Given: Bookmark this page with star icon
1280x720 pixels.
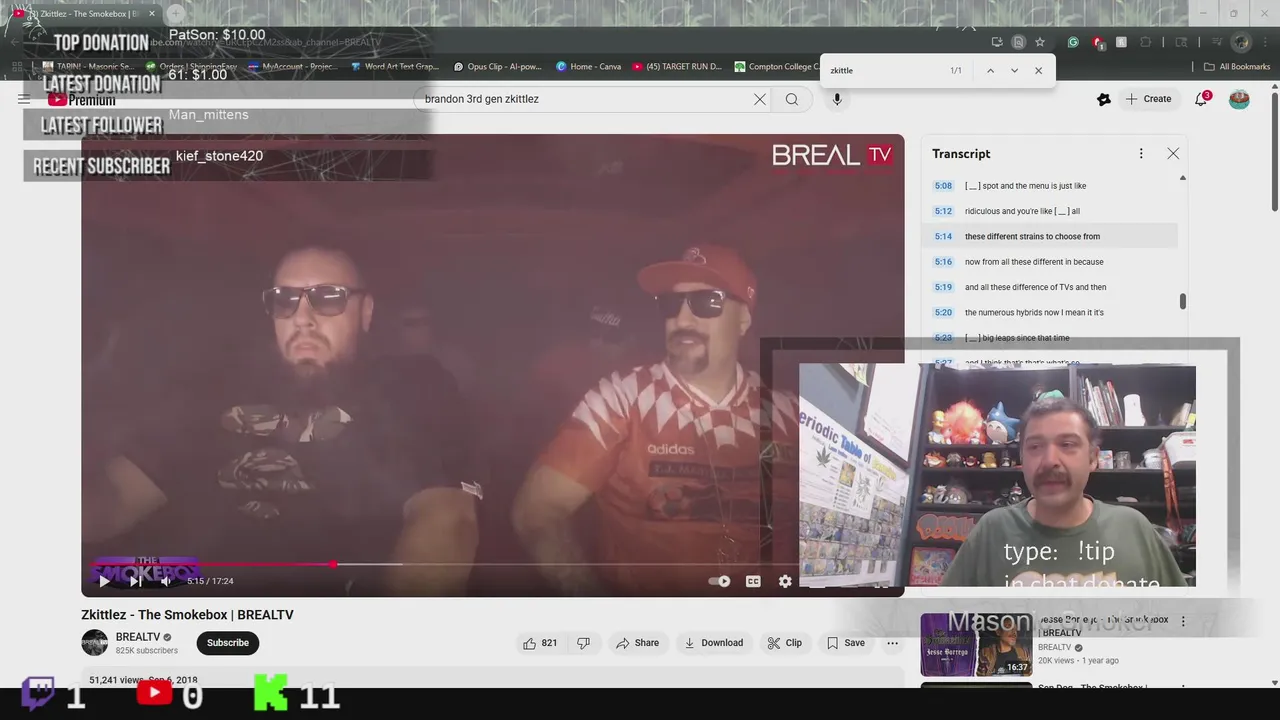Looking at the screenshot, I should [x=1040, y=42].
